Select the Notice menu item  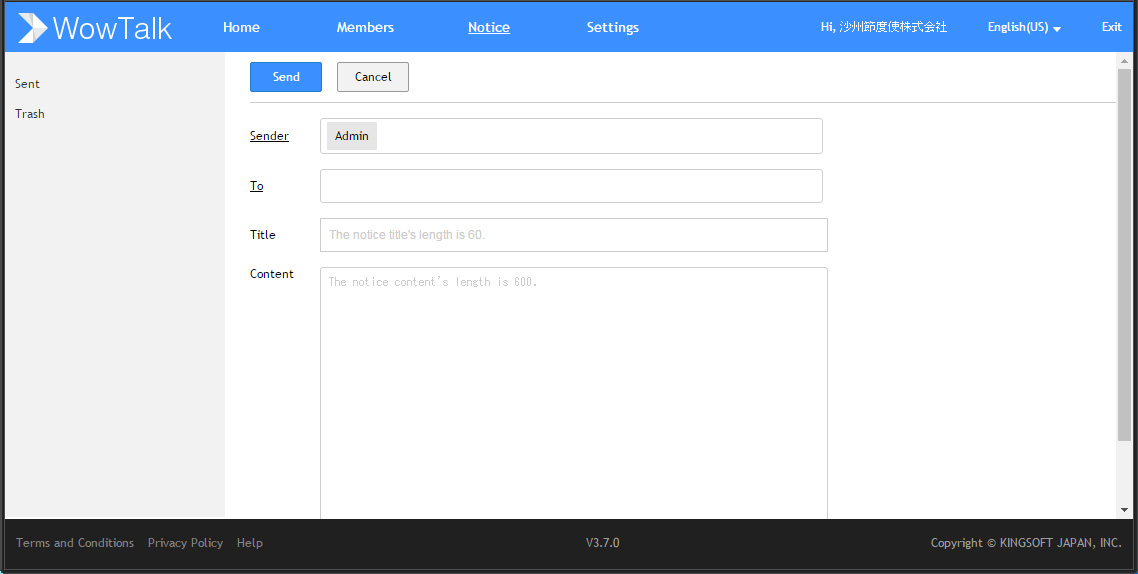(488, 28)
